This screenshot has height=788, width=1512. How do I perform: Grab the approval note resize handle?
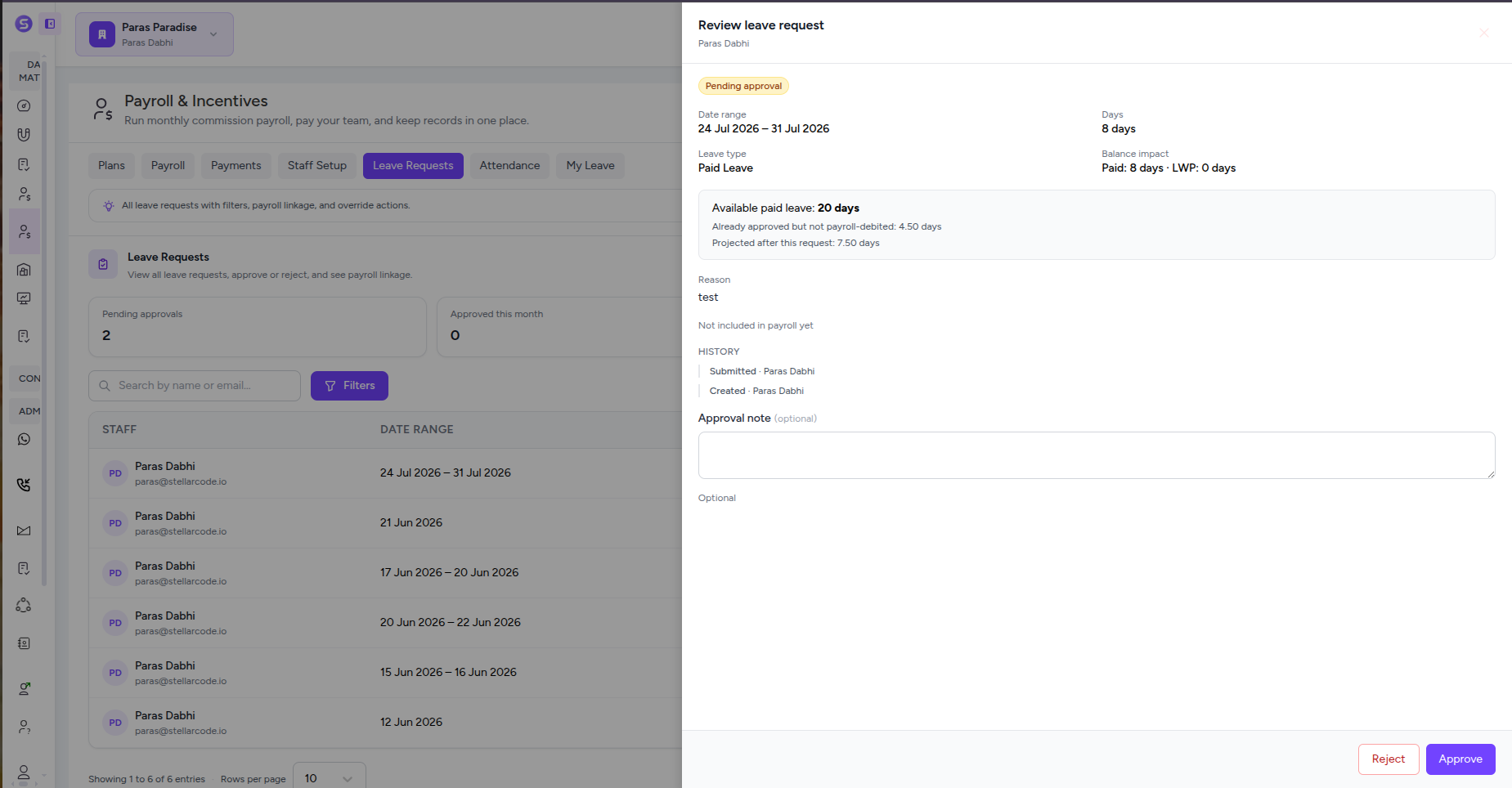[x=1491, y=474]
